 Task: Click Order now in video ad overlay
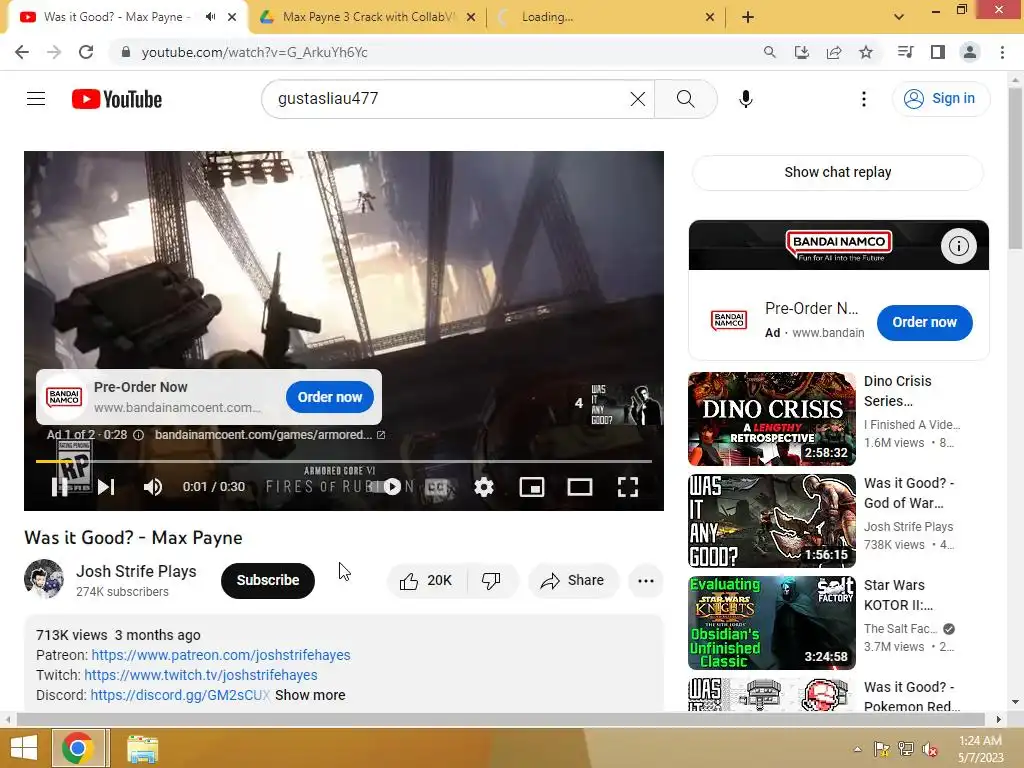pyautogui.click(x=330, y=397)
